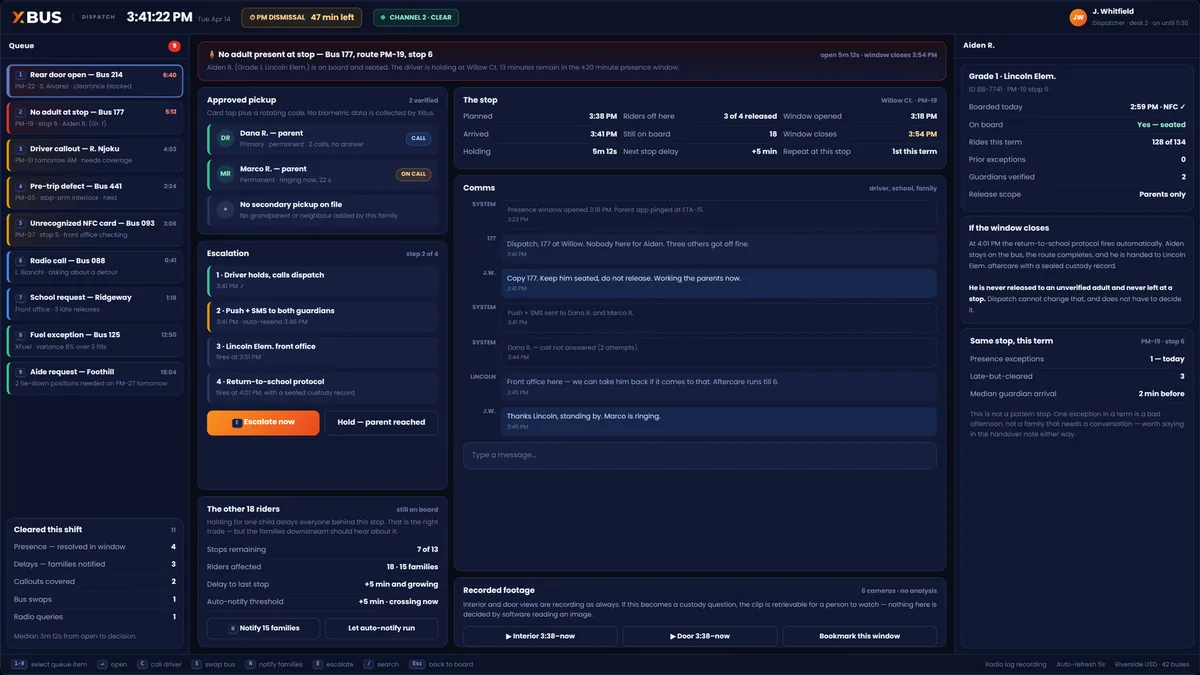The image size is (1200, 675).
Task: Click Let auto-notify run button
Action: (x=381, y=628)
